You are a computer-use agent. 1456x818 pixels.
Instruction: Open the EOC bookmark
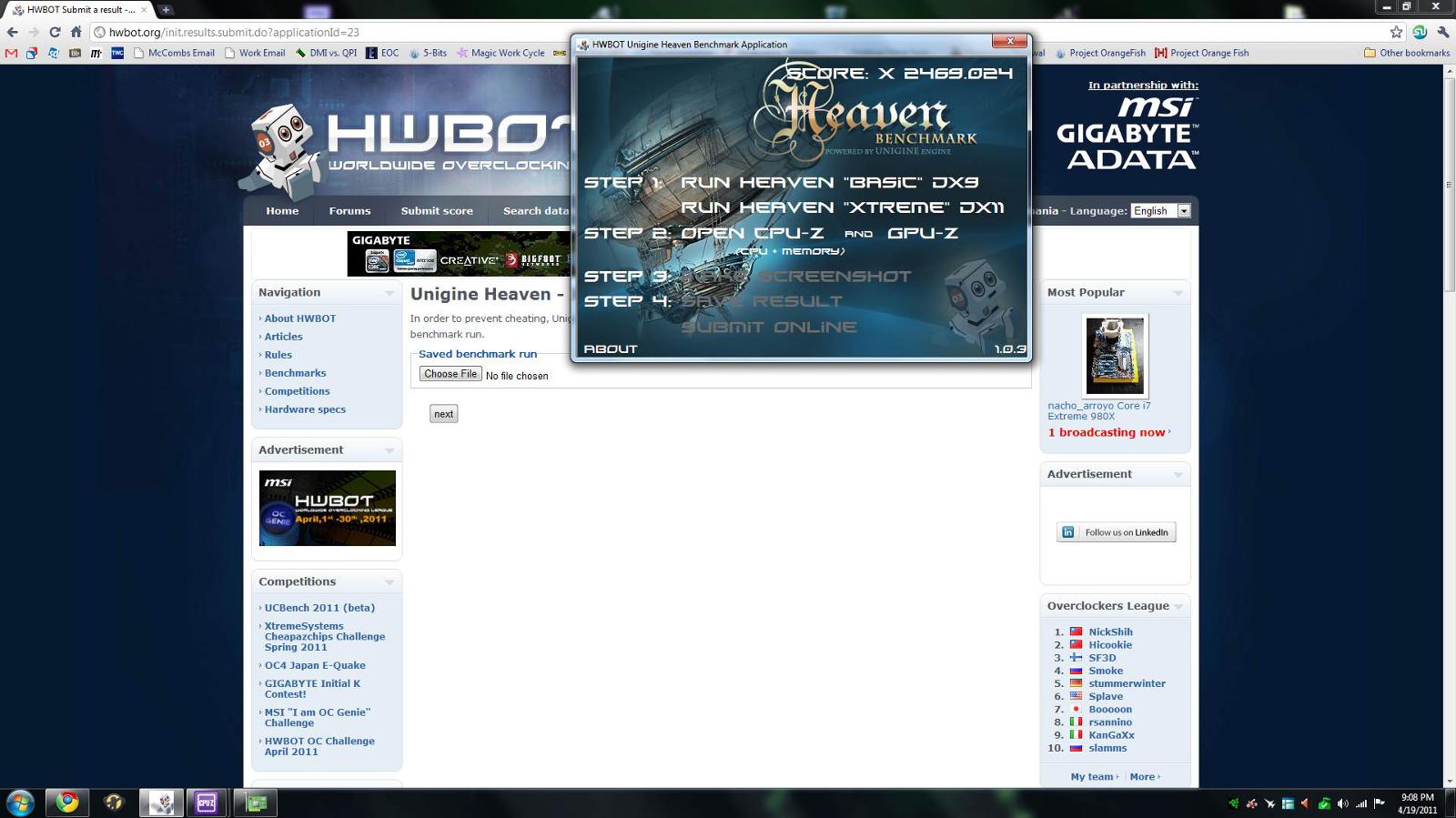coord(382,53)
